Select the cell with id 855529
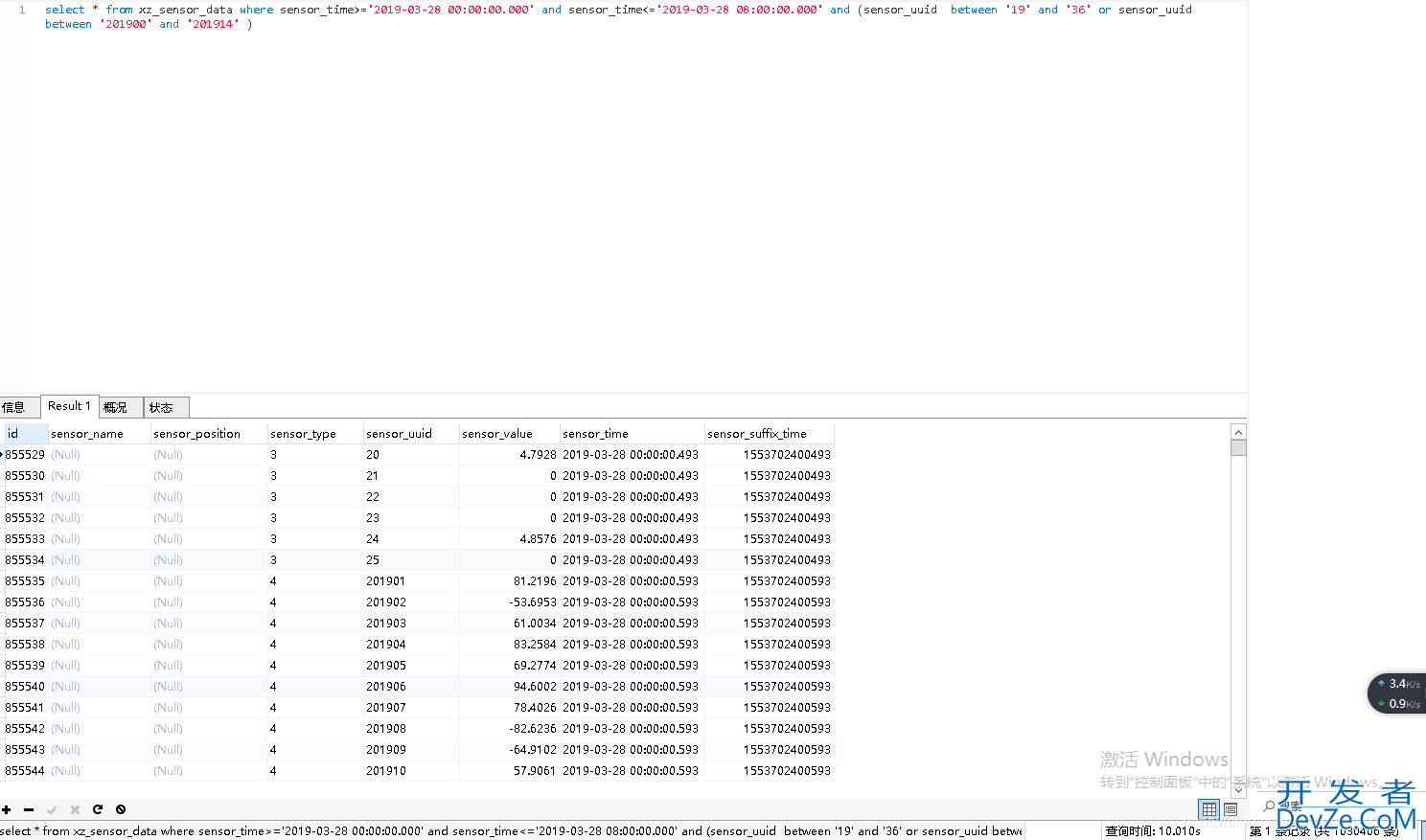1426x840 pixels. [x=25, y=454]
